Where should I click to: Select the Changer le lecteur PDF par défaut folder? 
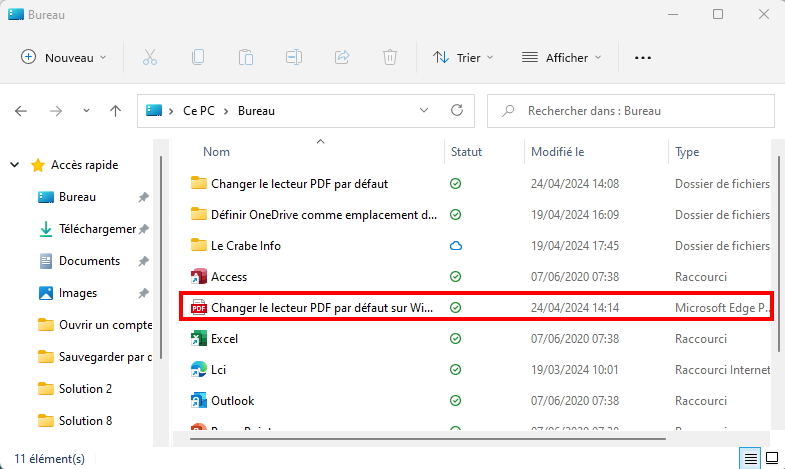[299, 184]
